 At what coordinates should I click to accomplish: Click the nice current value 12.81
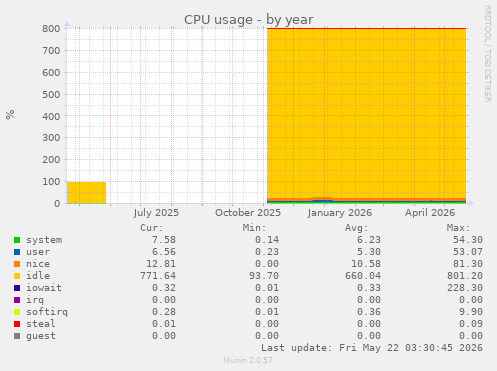point(161,264)
